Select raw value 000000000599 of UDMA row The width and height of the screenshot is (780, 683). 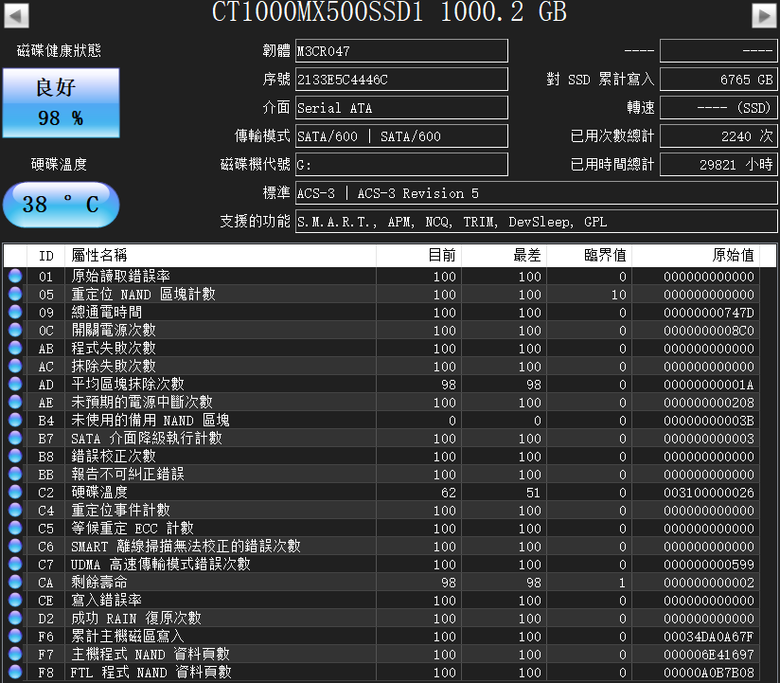pyautogui.click(x=709, y=565)
